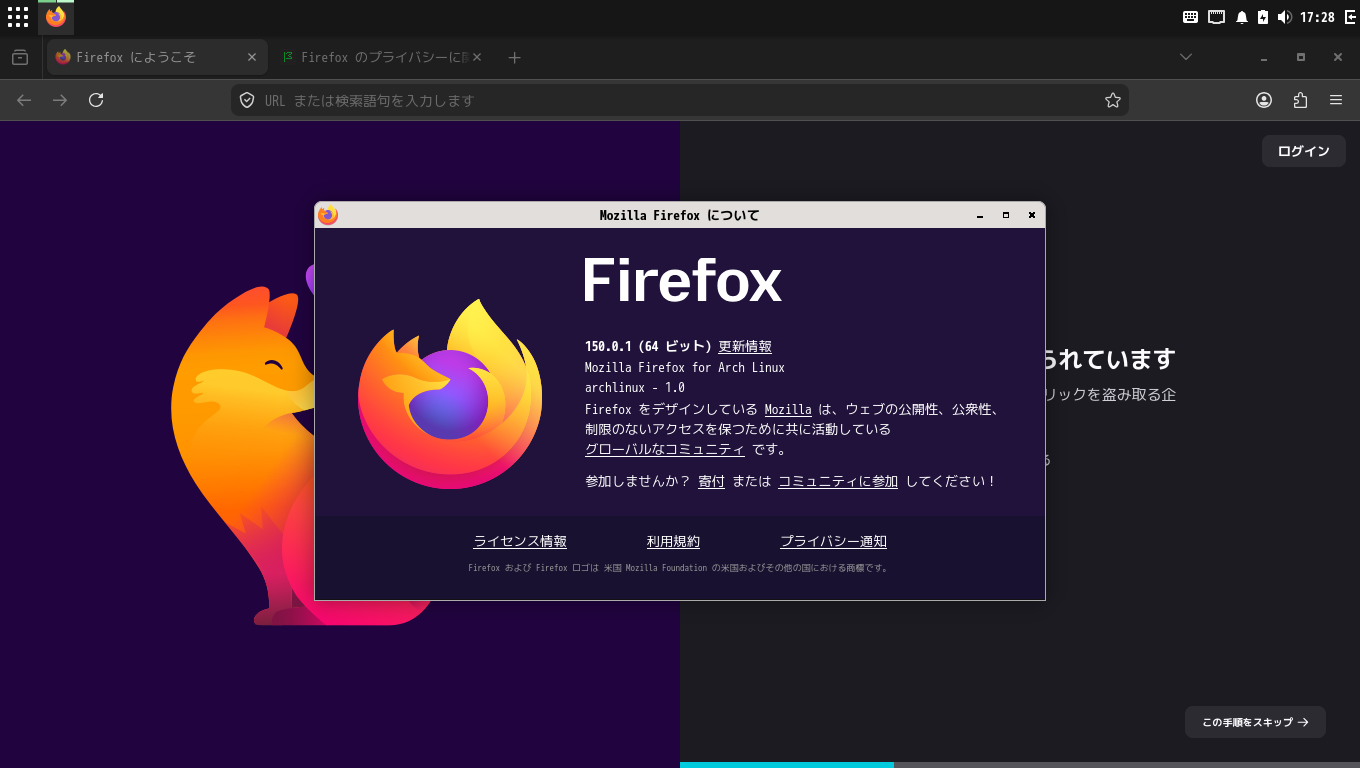Viewport: 1360px width, 768px height.
Task: Close the main Firefox browser window
Action: 1338,57
